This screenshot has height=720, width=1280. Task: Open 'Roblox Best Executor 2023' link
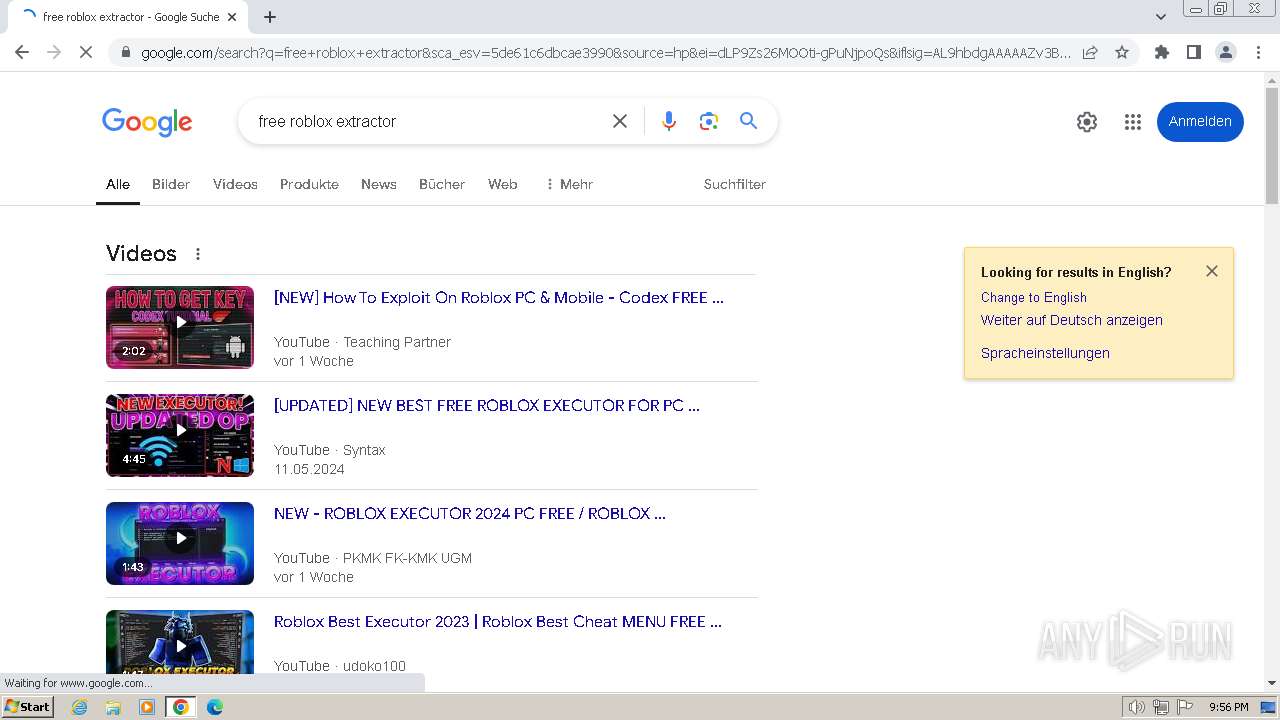click(498, 621)
